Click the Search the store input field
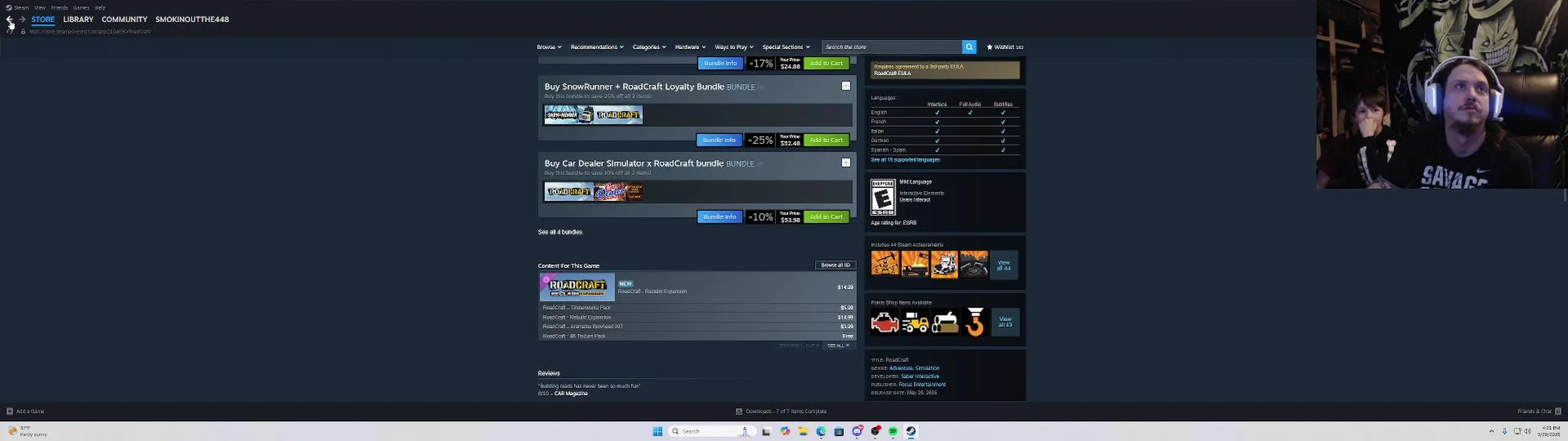The height and width of the screenshot is (441, 1568). click(891, 47)
